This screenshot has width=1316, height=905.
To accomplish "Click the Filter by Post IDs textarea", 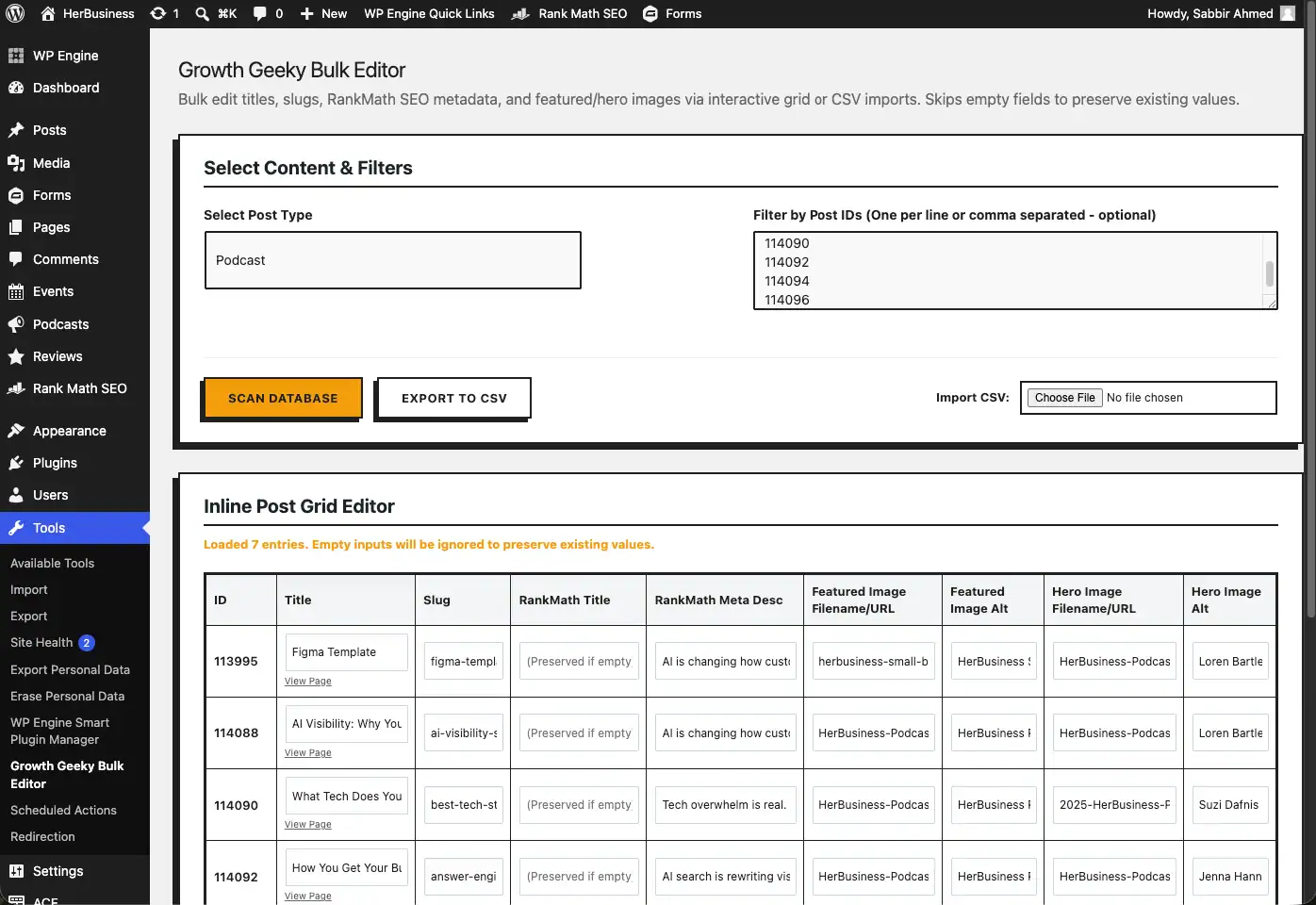I will pyautogui.click(x=1015, y=271).
